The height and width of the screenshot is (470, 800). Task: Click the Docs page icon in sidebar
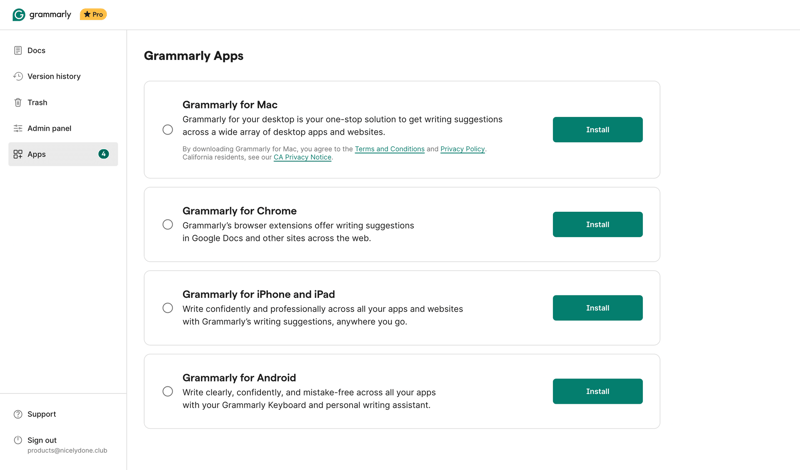coord(18,51)
